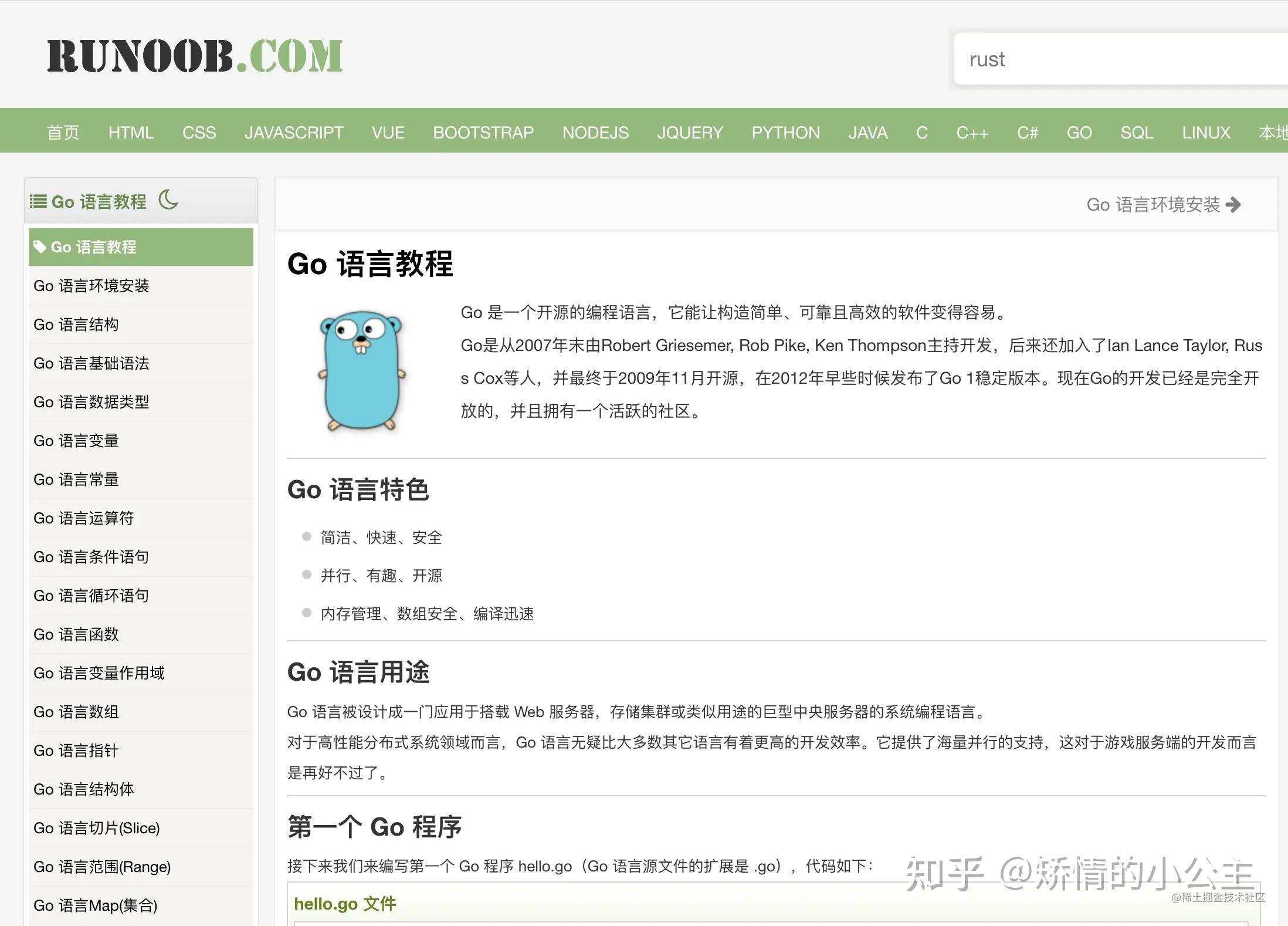1288x926 pixels.
Task: Select LINUX in the green navigation bar
Action: [x=1205, y=133]
